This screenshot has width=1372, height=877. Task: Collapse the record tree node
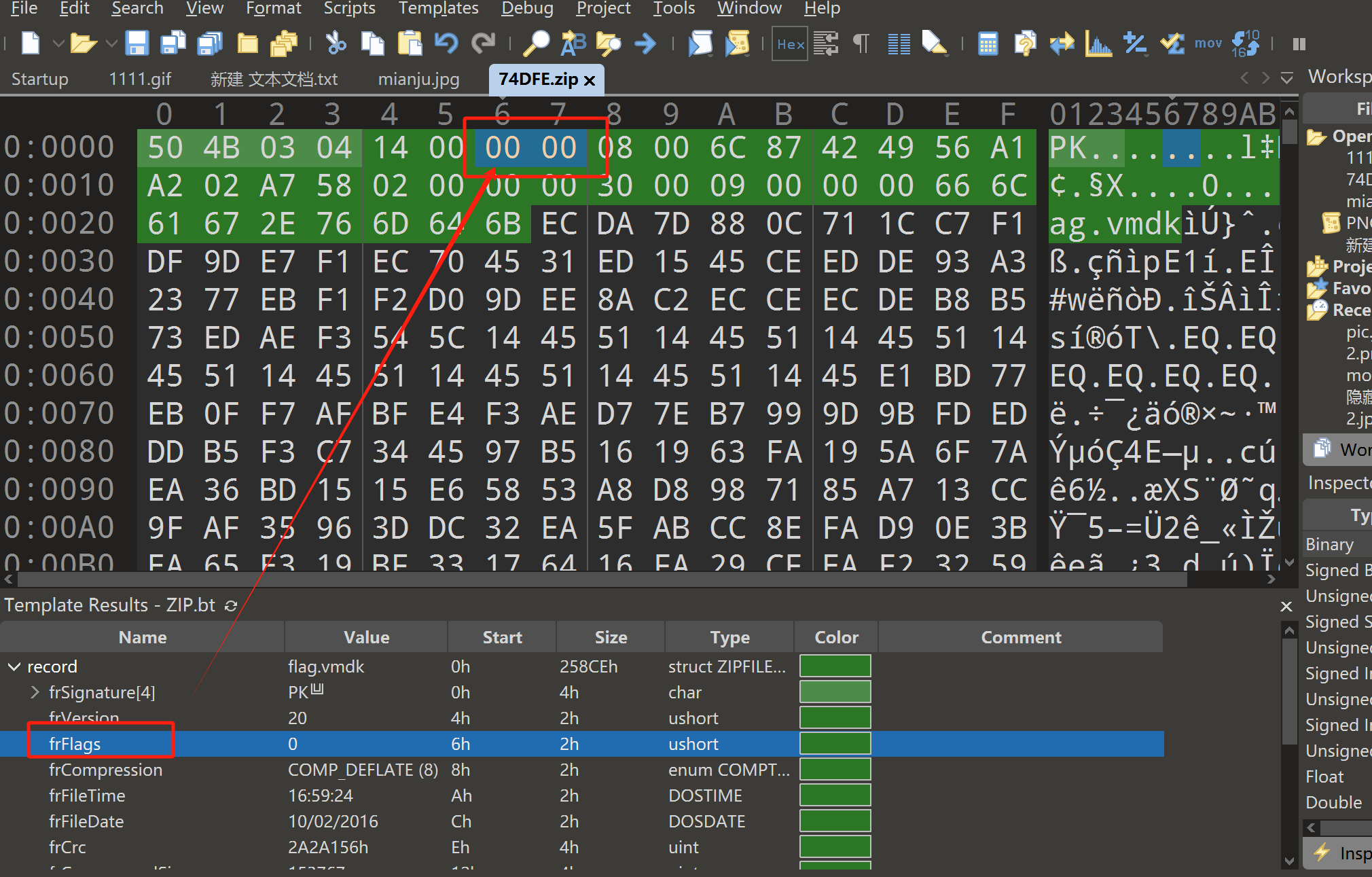point(14,667)
